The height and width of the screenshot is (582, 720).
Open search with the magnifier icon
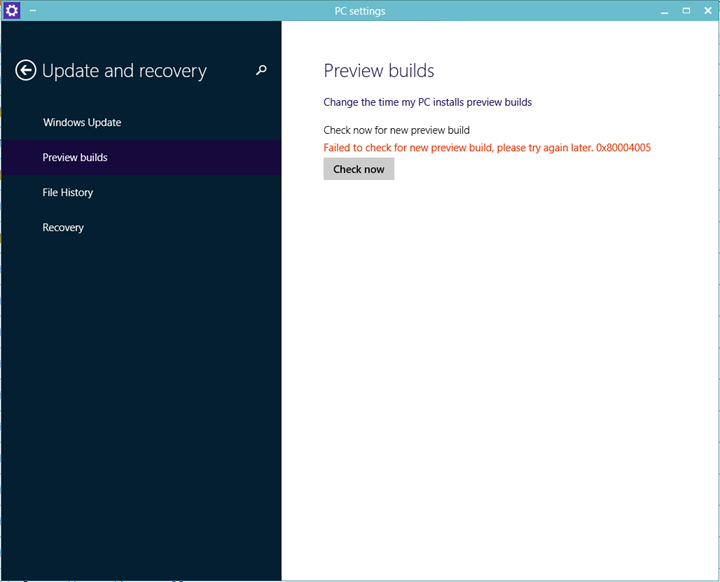(x=261, y=70)
